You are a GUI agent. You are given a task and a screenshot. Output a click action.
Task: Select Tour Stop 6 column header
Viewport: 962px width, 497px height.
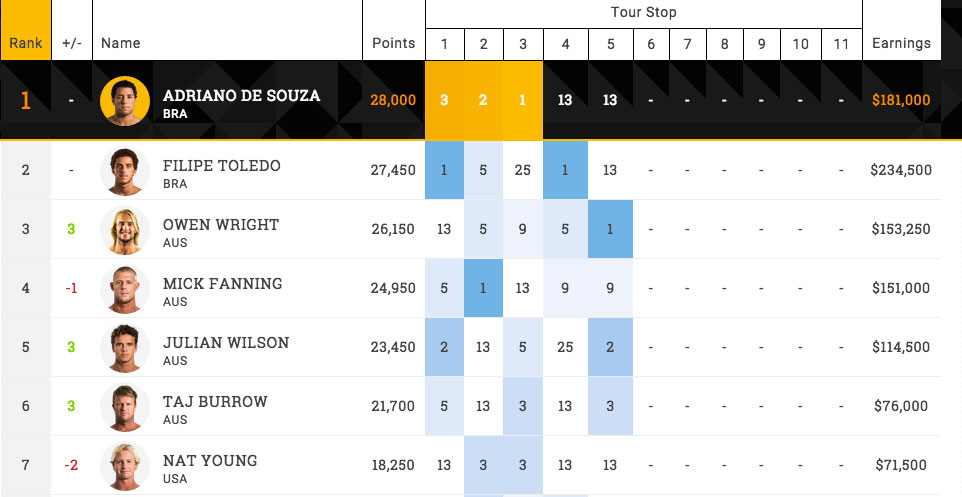(651, 44)
